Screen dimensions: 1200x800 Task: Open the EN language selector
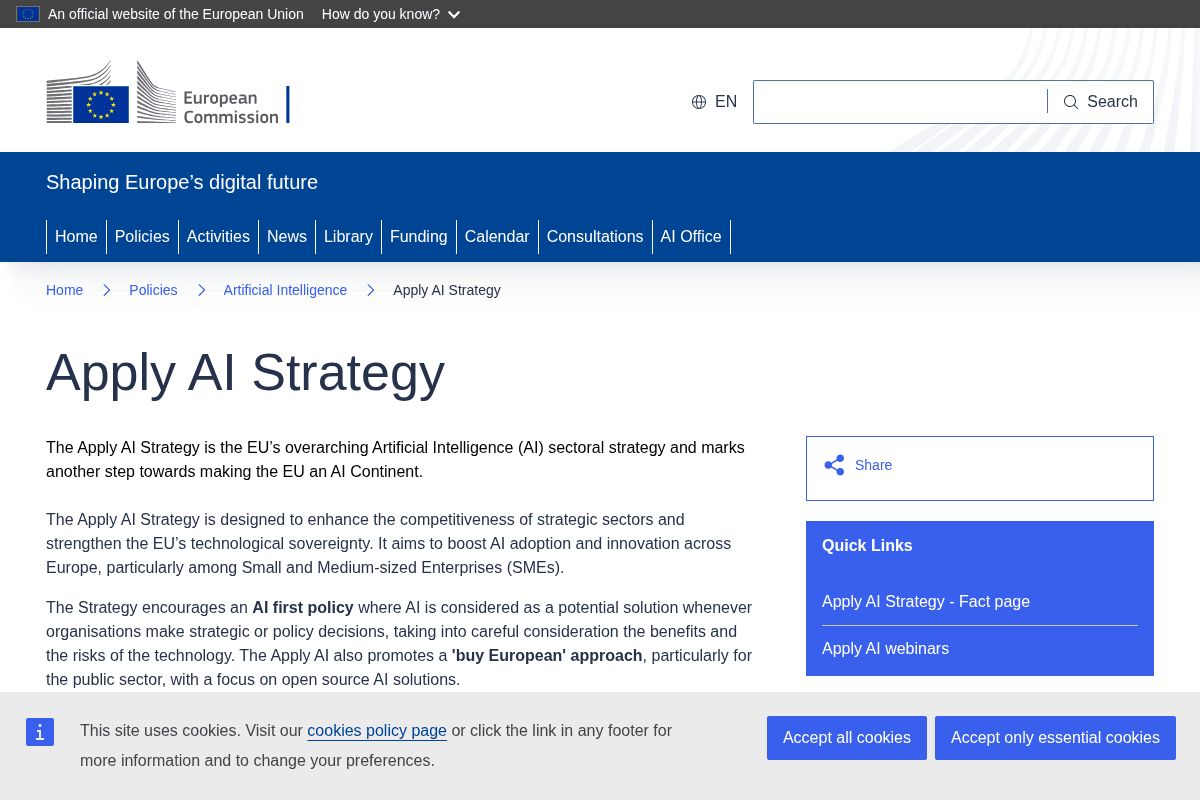[x=714, y=101]
